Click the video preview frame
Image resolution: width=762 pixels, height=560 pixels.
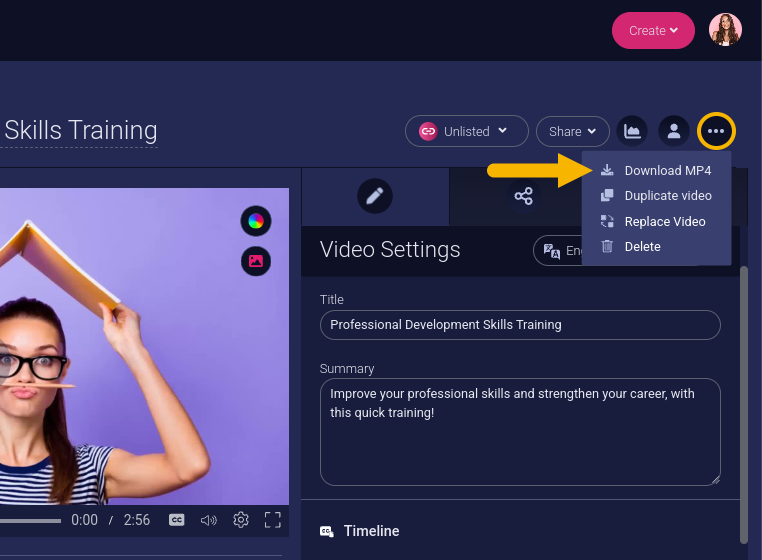[144, 346]
